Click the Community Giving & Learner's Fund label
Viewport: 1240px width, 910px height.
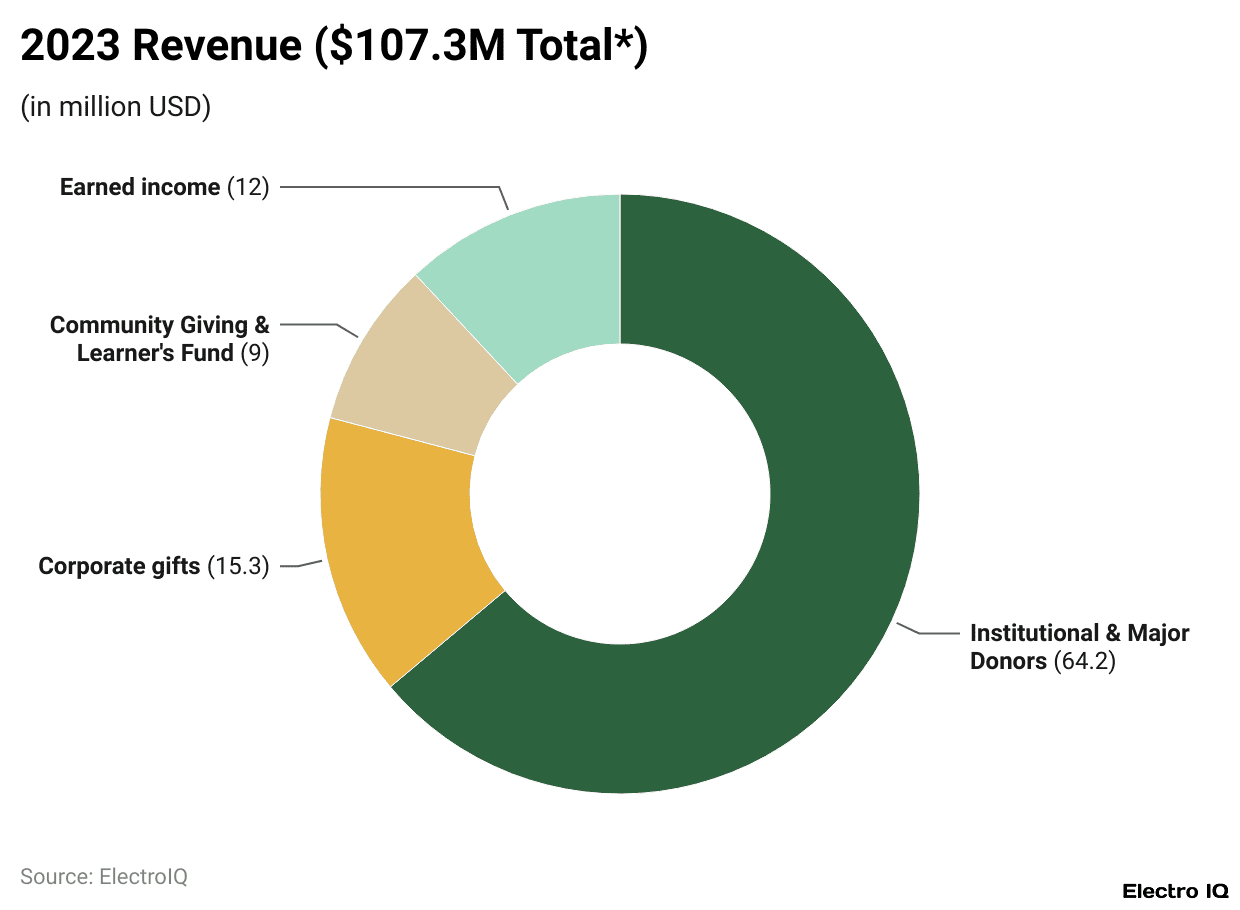pyautogui.click(x=160, y=338)
